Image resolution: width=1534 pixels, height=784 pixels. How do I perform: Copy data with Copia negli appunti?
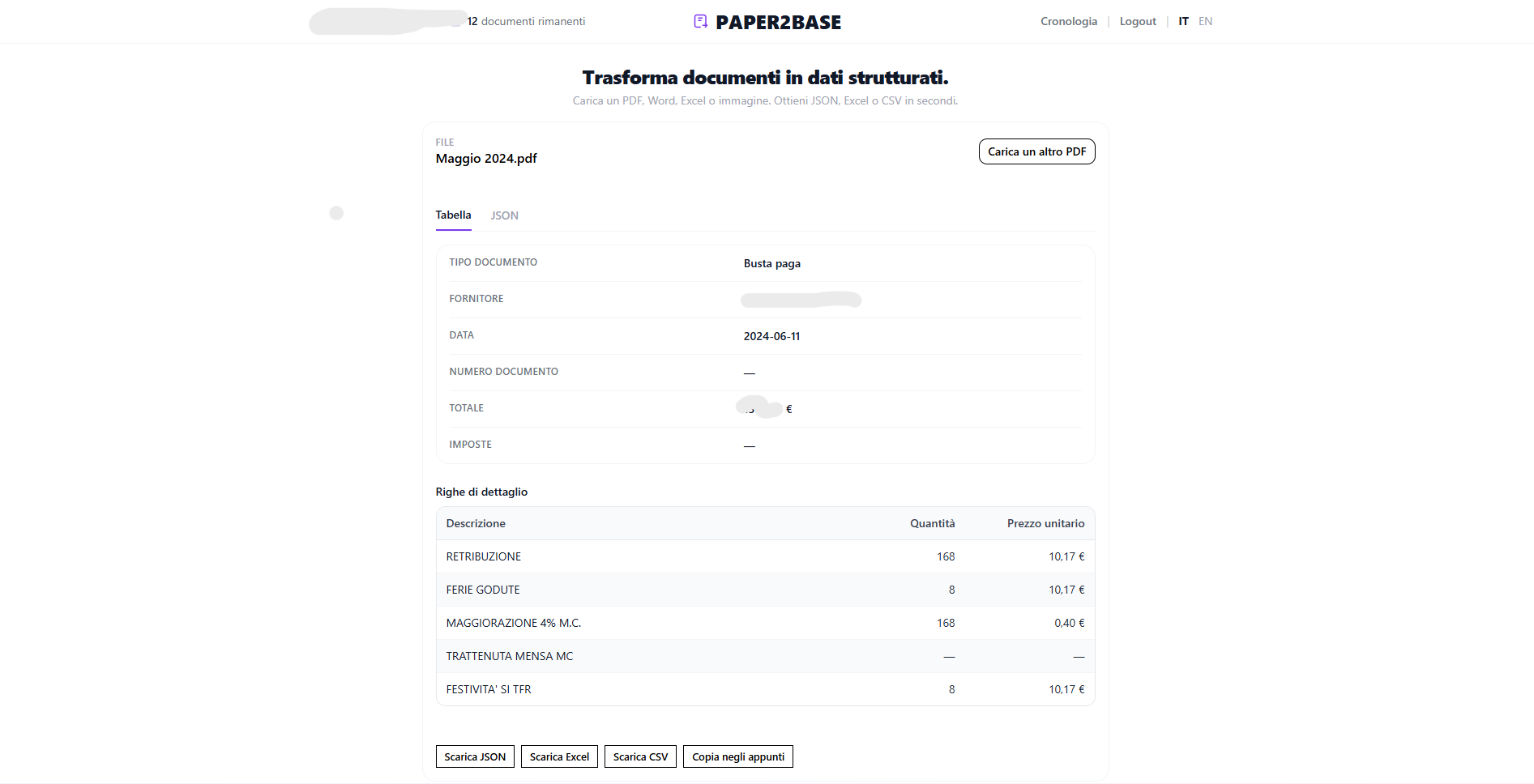pyautogui.click(x=738, y=756)
